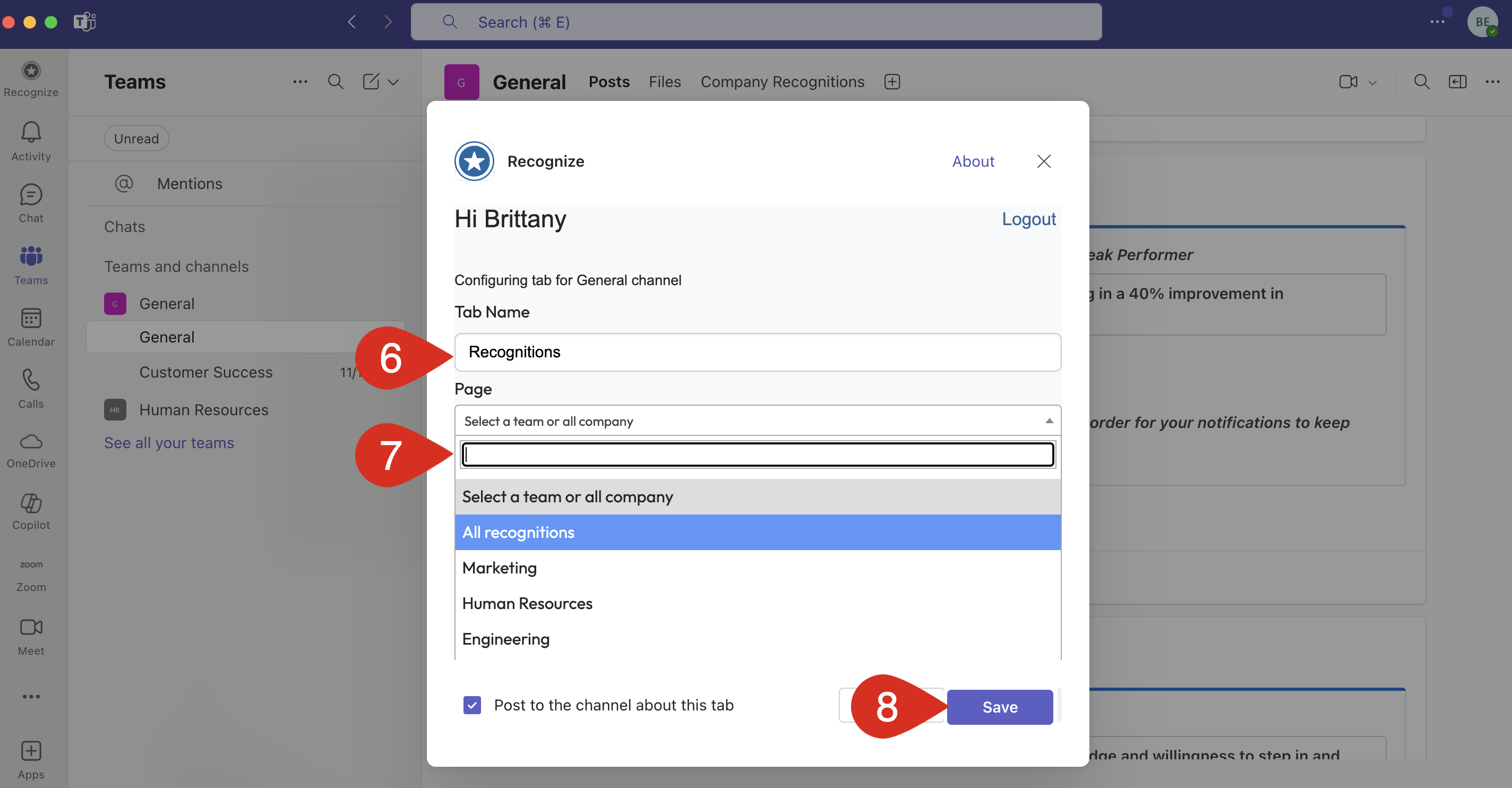Open Activity bell in sidebar

[x=31, y=133]
